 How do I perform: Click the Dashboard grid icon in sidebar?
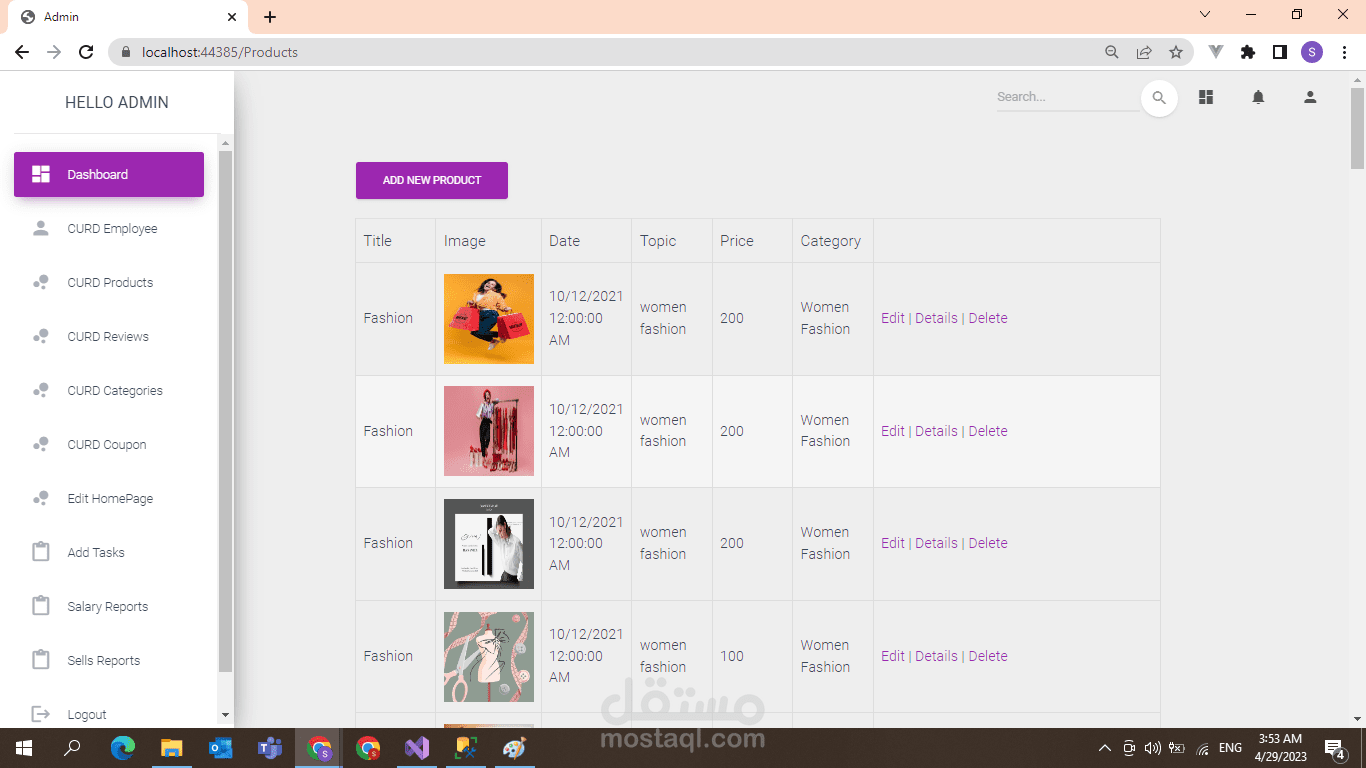coord(41,174)
